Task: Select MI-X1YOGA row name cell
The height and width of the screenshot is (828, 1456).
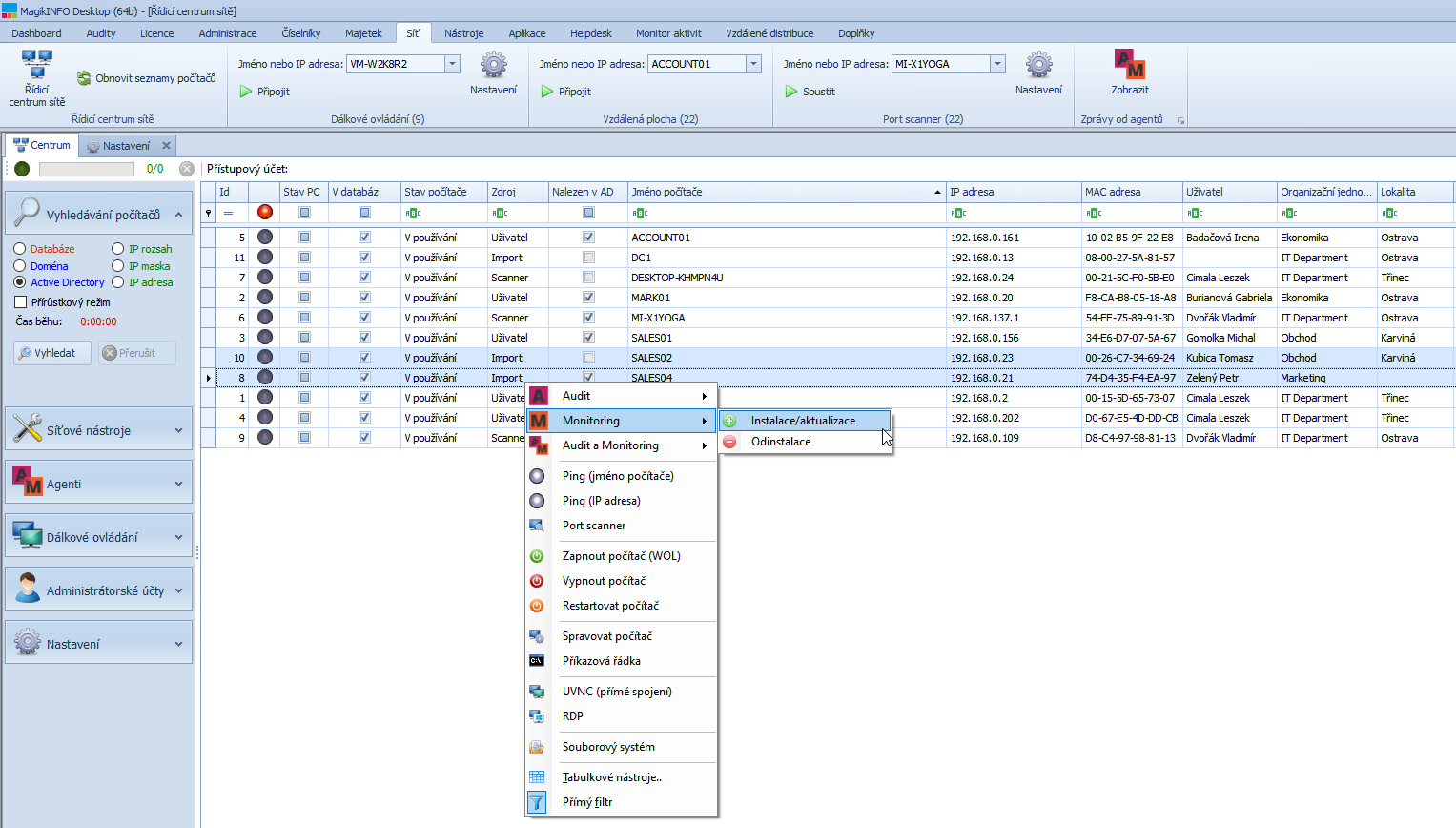Action: tap(786, 318)
